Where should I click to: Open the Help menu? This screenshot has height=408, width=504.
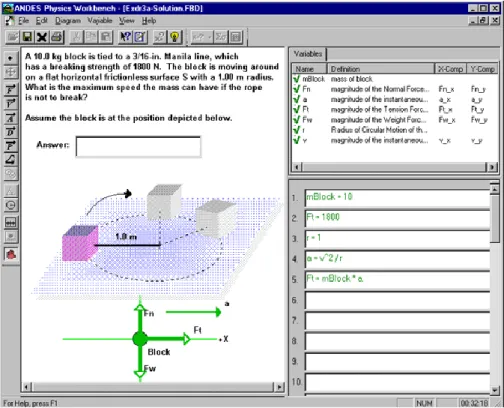tap(149, 21)
